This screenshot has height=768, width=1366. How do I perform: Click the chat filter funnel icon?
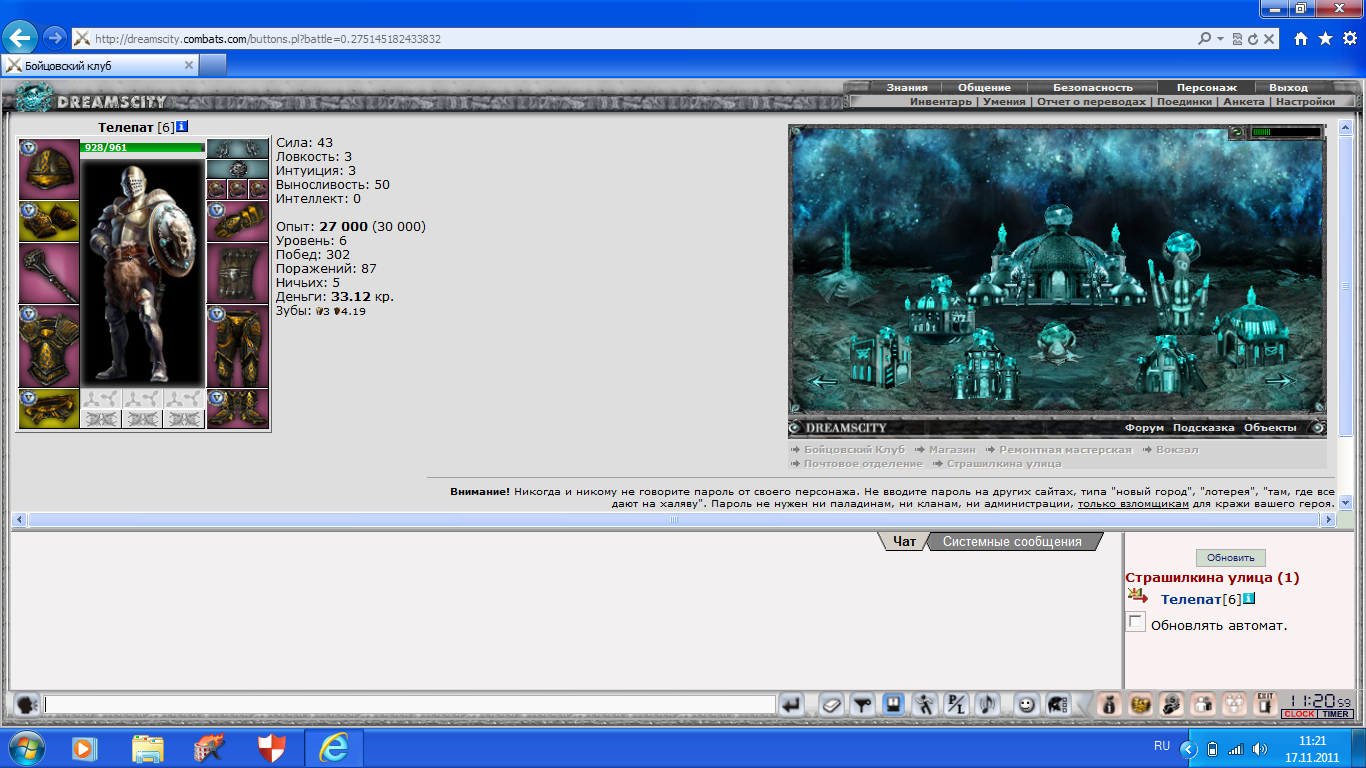862,705
